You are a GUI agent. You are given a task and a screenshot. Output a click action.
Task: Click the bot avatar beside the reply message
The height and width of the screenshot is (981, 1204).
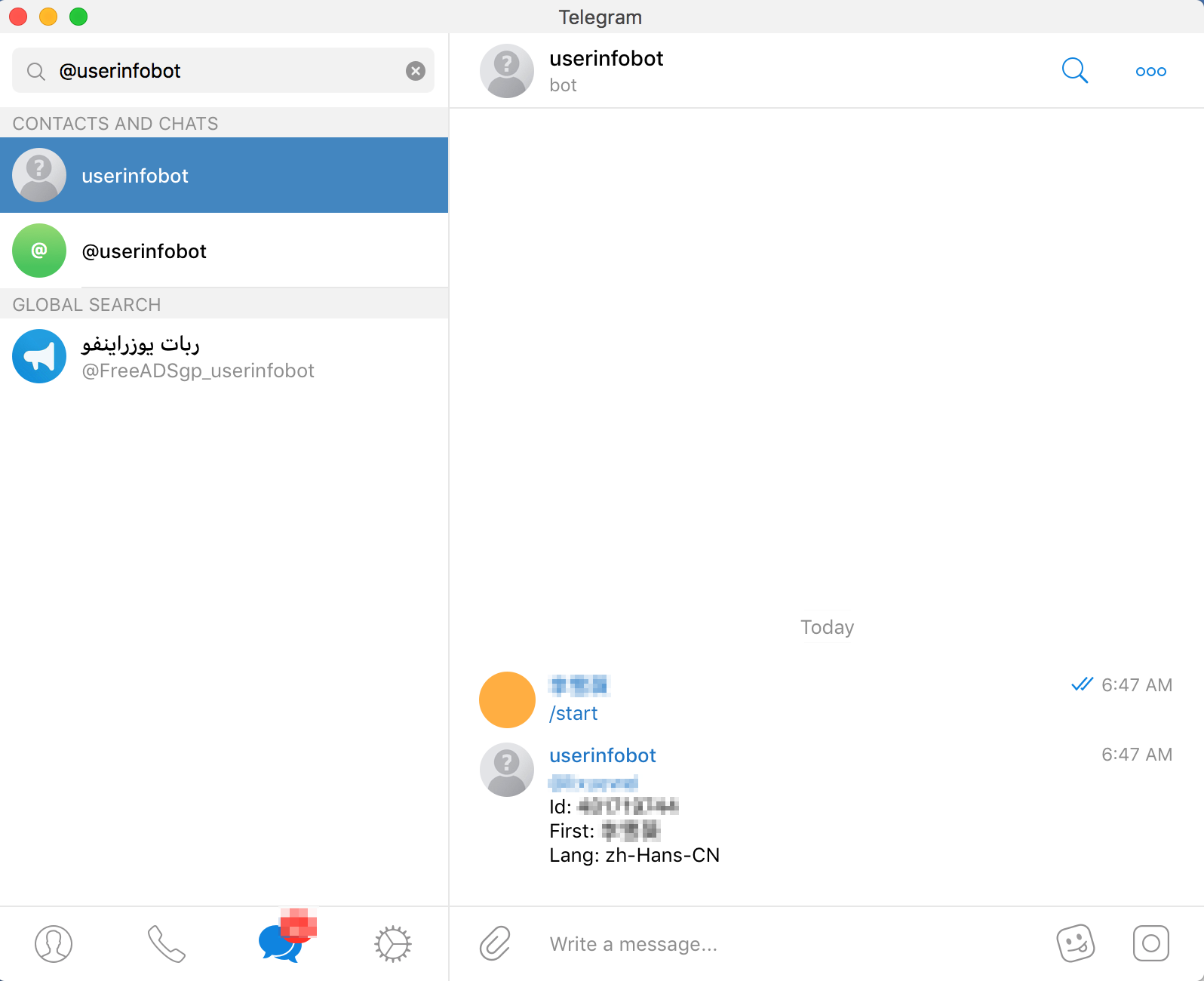[x=507, y=770]
